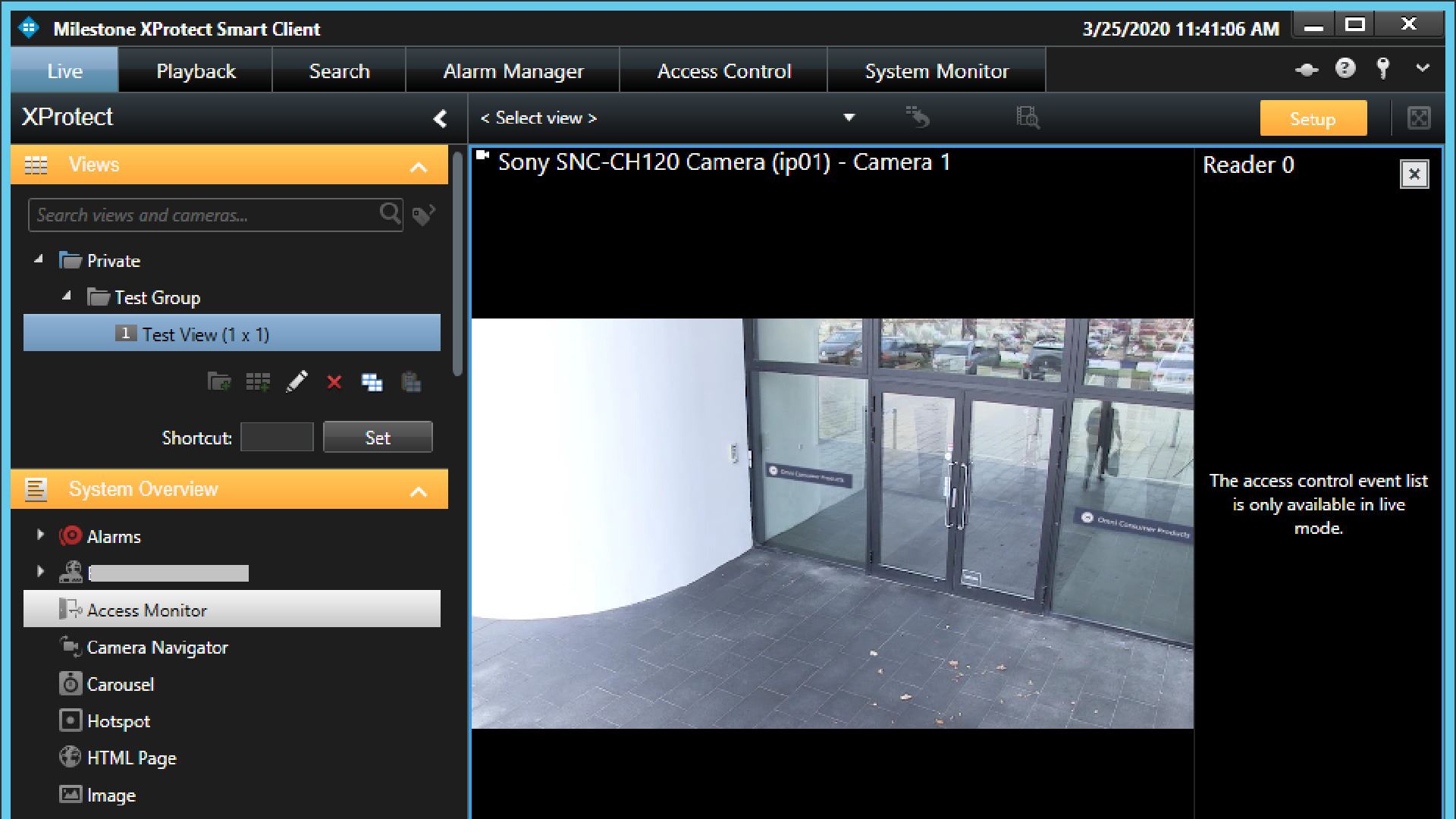
Task: Select the Image item label
Action: 111,795
